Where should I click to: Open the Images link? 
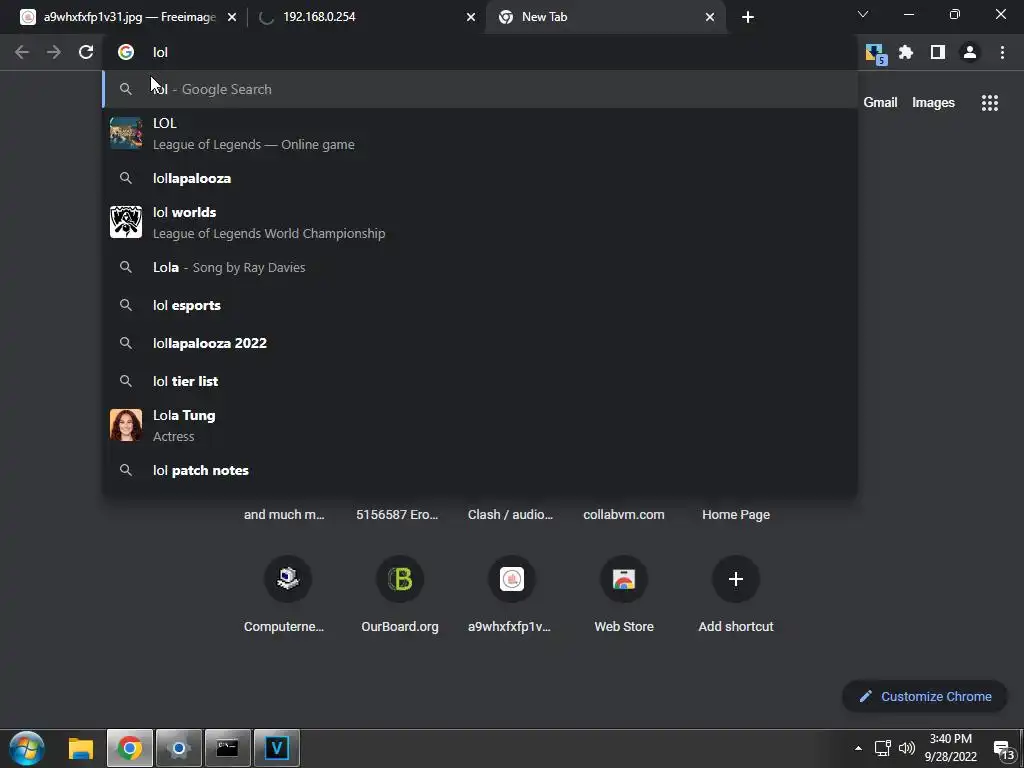point(933,103)
